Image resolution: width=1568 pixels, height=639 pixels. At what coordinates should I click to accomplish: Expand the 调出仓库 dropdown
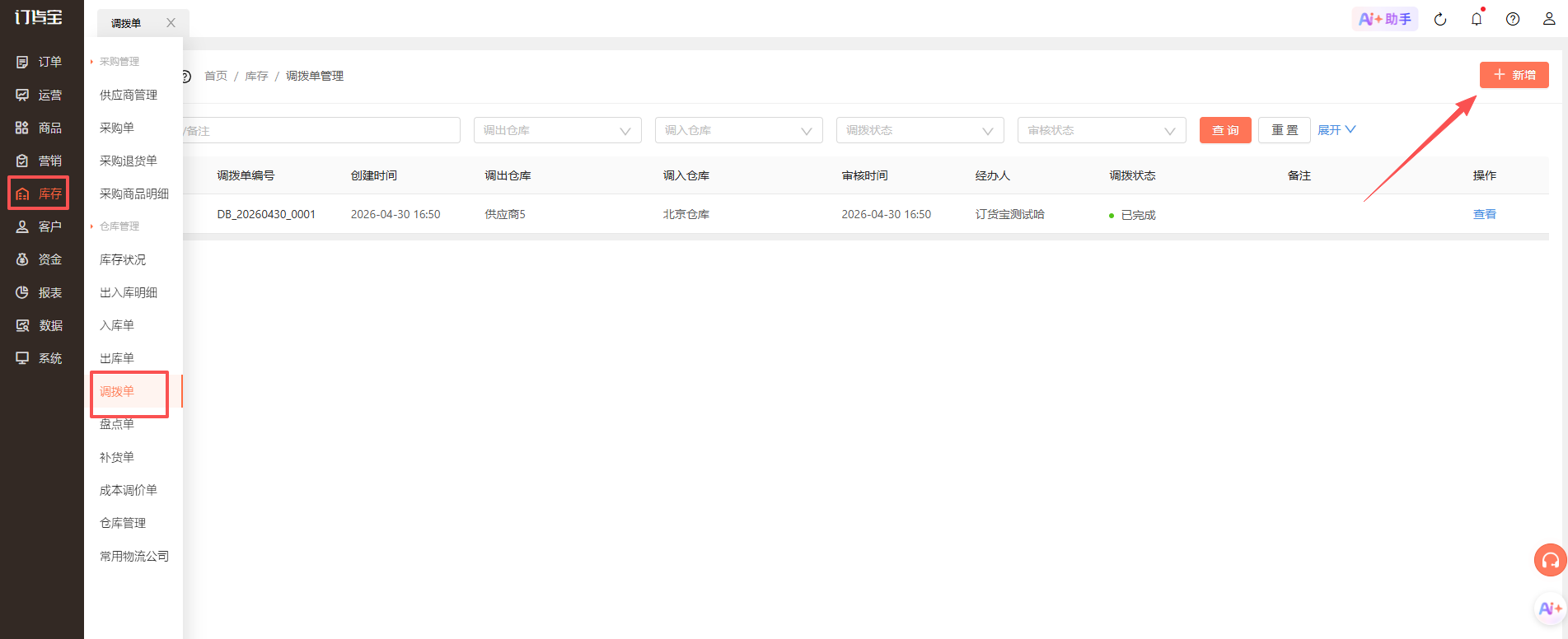[x=558, y=130]
